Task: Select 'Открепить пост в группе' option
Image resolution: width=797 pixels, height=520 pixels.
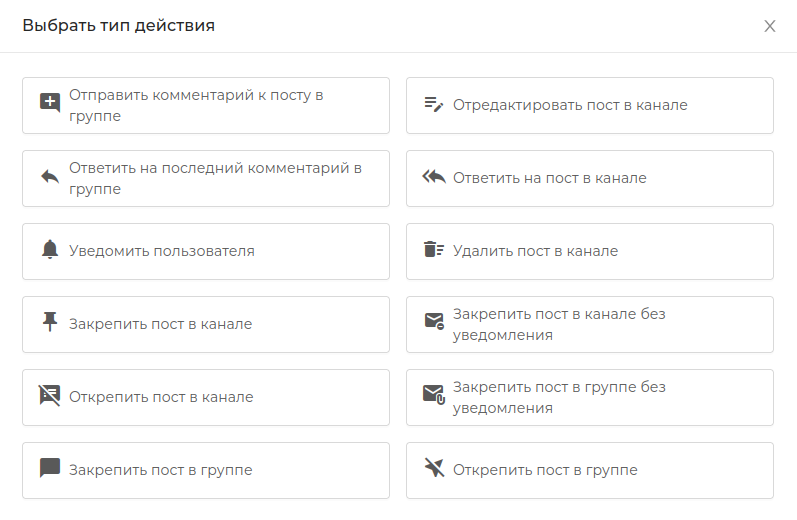Action: 590,470
